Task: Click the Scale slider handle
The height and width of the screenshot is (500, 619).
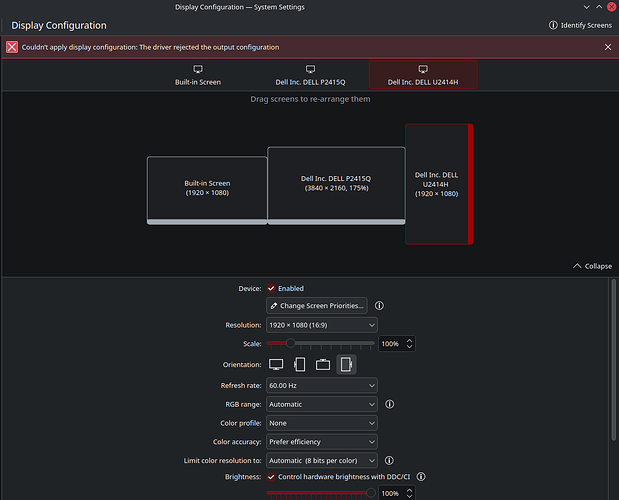Action: pyautogui.click(x=291, y=343)
